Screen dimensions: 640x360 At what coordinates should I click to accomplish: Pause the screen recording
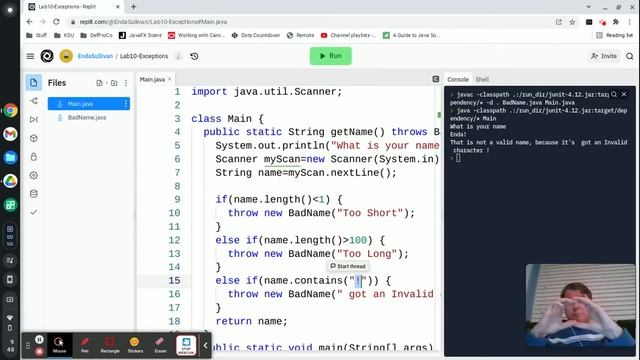click(x=39, y=339)
